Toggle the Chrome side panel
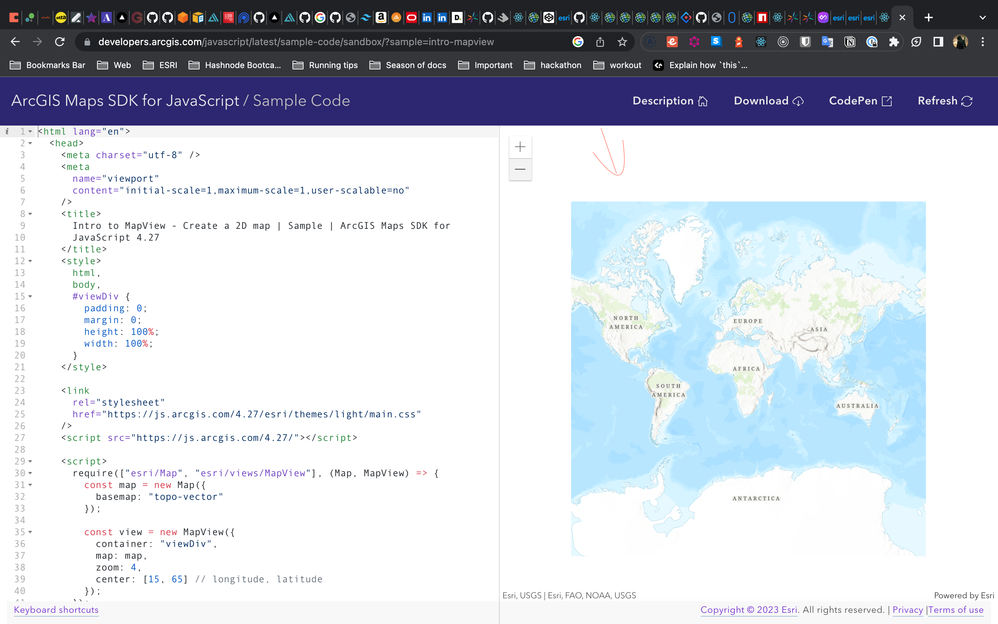The image size is (998, 624). point(938,41)
